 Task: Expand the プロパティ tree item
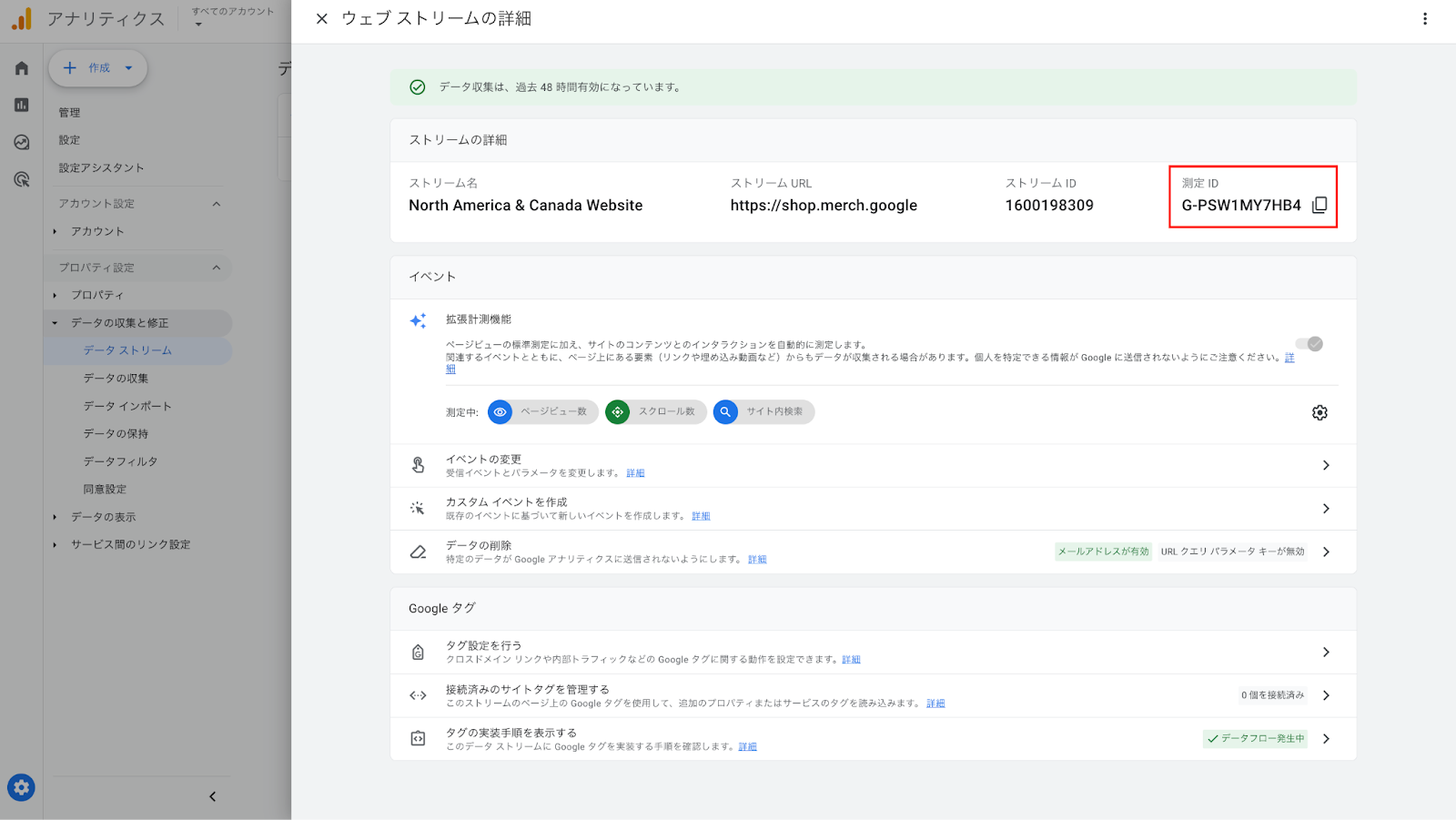55,295
